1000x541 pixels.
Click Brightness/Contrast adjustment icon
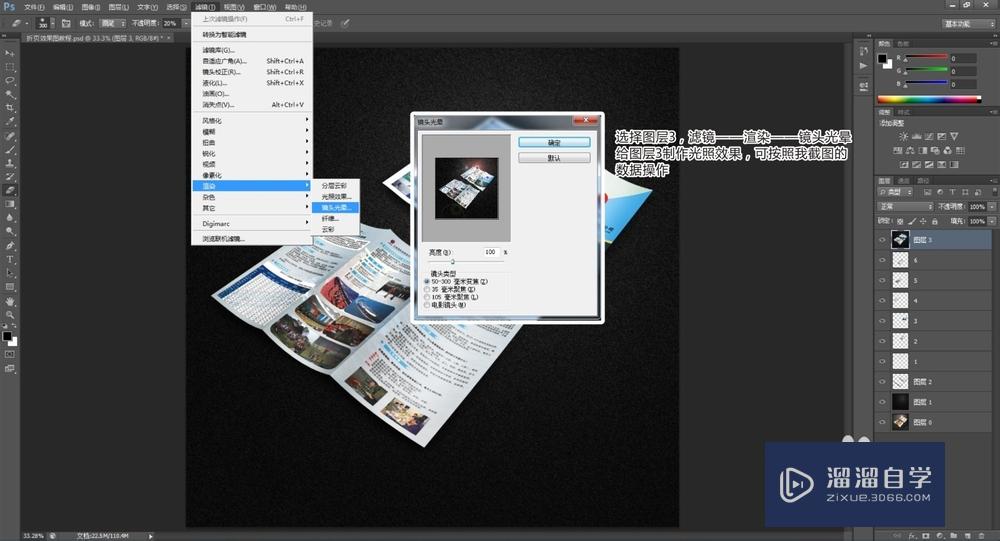[903, 137]
